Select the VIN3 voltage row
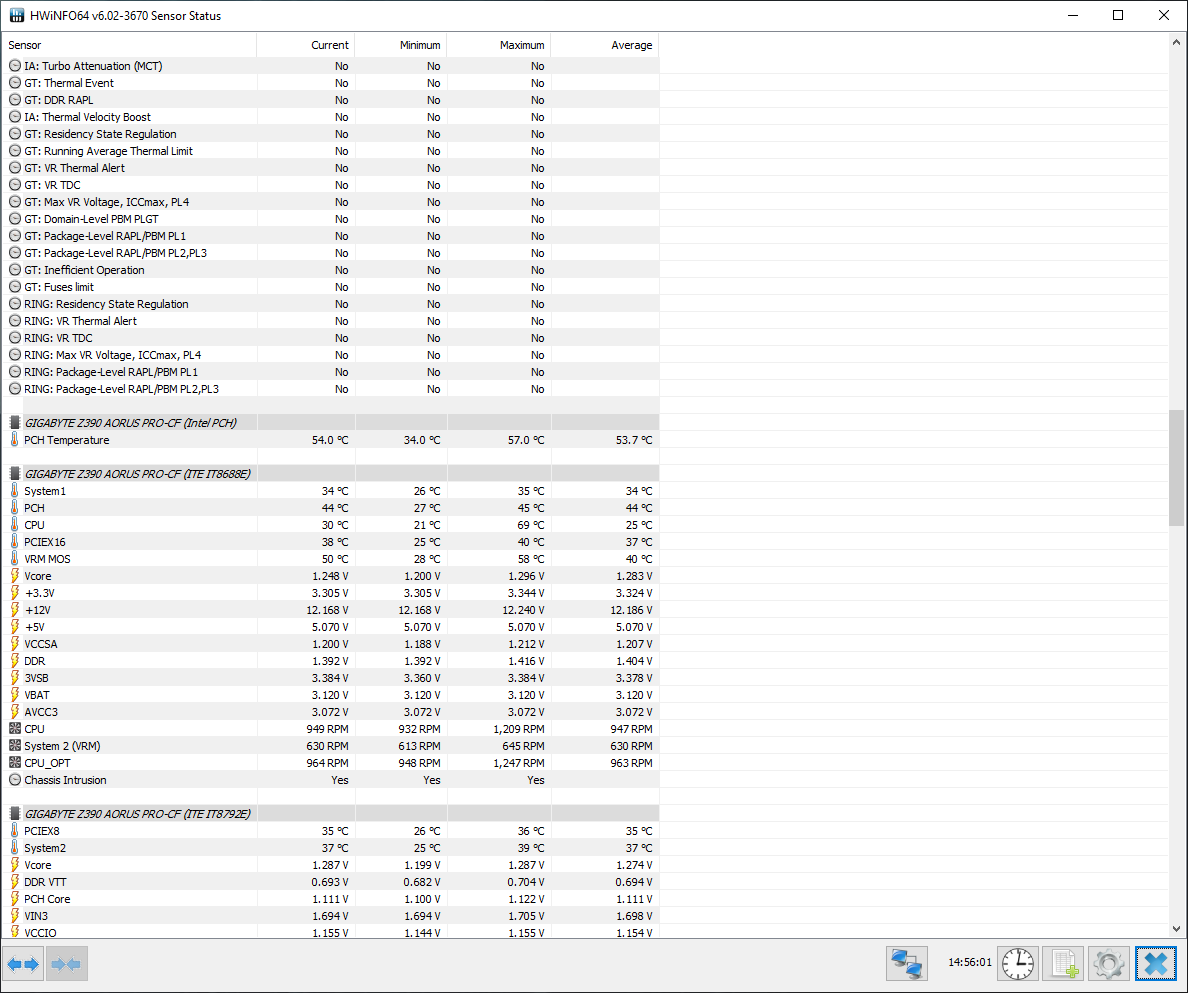 [x=330, y=916]
